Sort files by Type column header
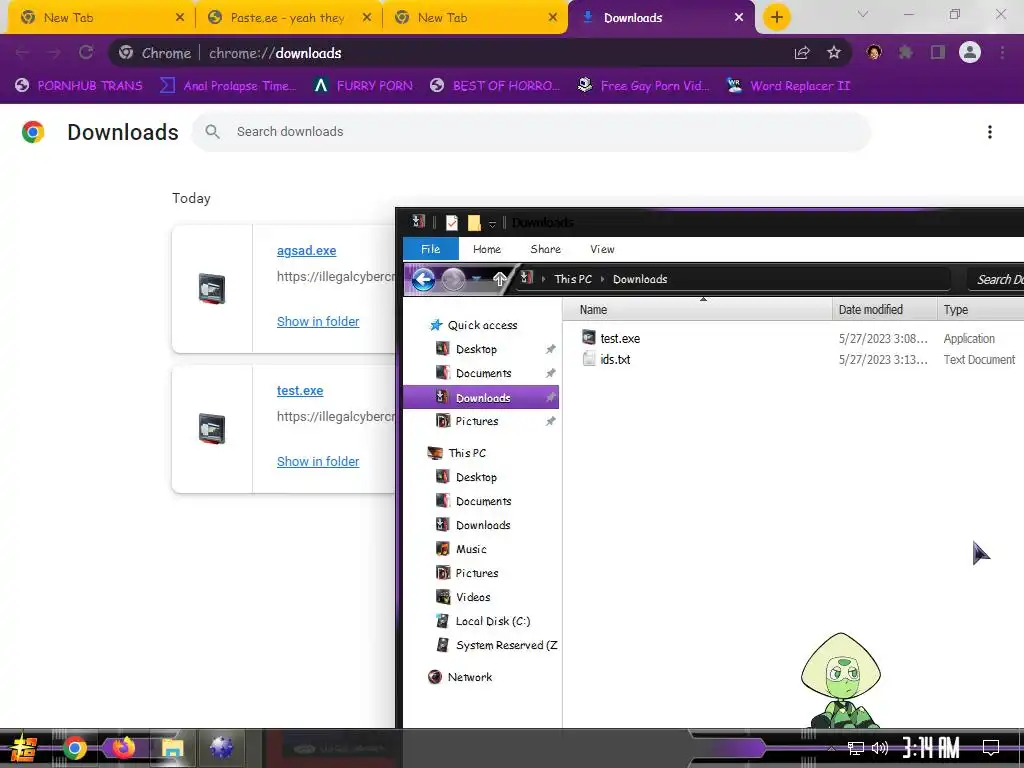This screenshot has height=768, width=1024. coord(980,310)
